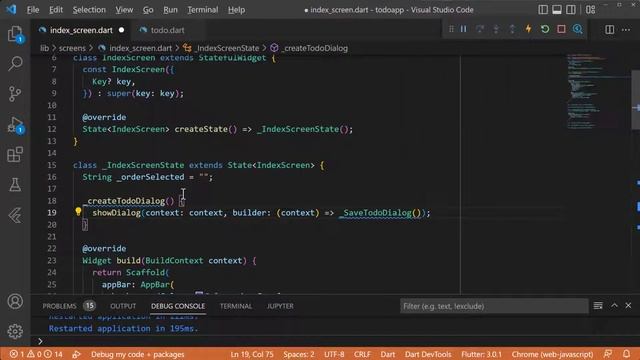Expand index_screen.dart breadcrumb segment
Viewport: 640px width, 360px height.
[140, 48]
